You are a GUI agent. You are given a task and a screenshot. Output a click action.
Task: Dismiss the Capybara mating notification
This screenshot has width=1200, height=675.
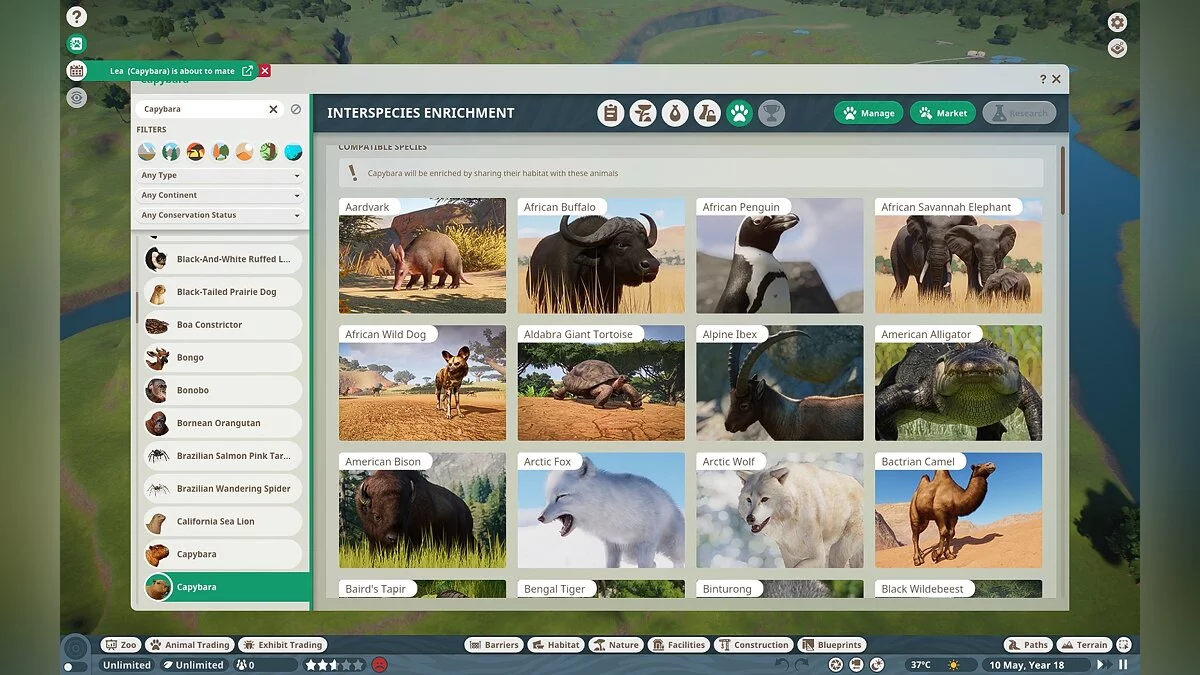pyautogui.click(x=264, y=70)
